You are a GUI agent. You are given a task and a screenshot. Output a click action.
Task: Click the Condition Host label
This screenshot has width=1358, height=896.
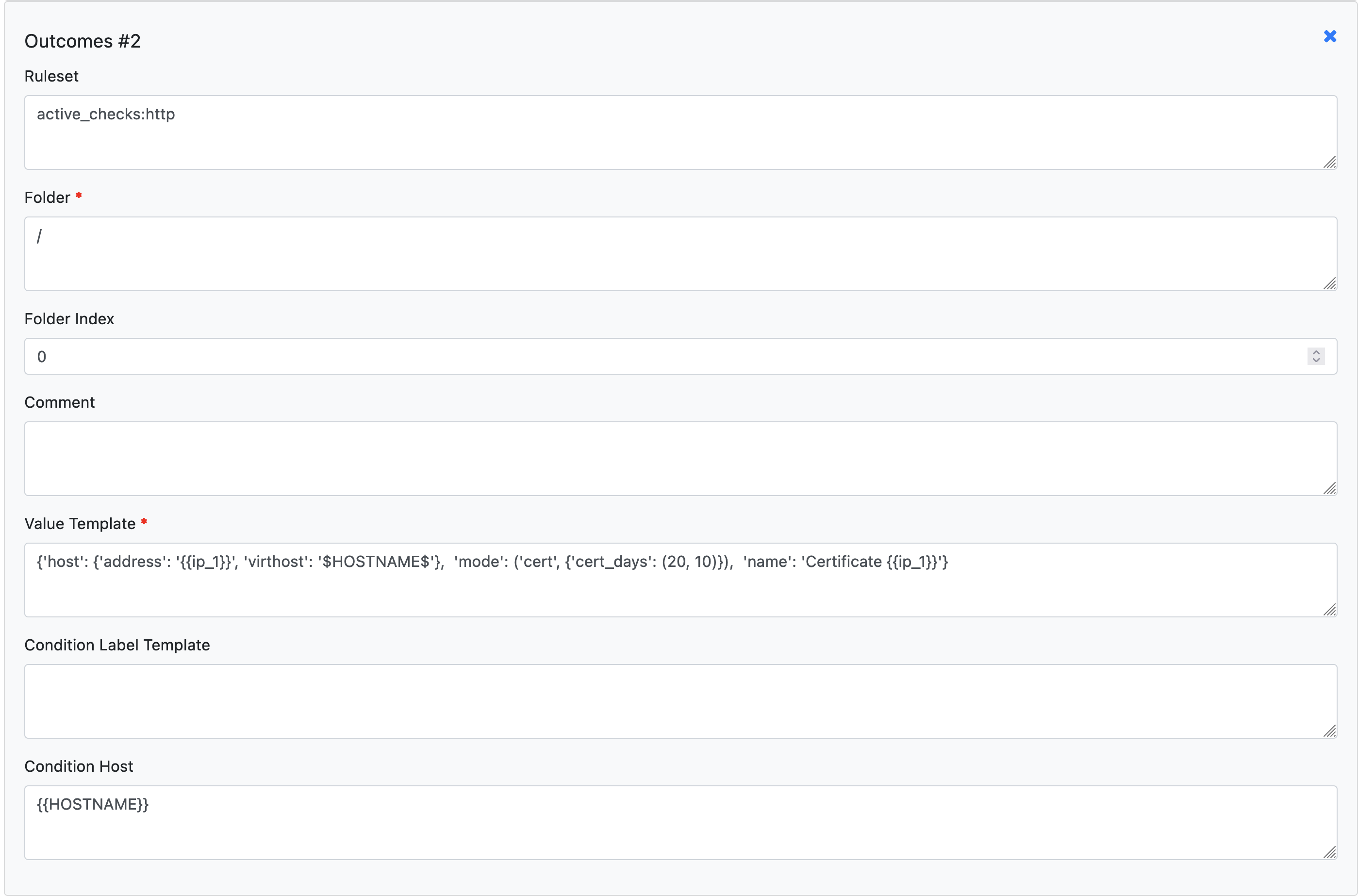pyautogui.click(x=78, y=766)
